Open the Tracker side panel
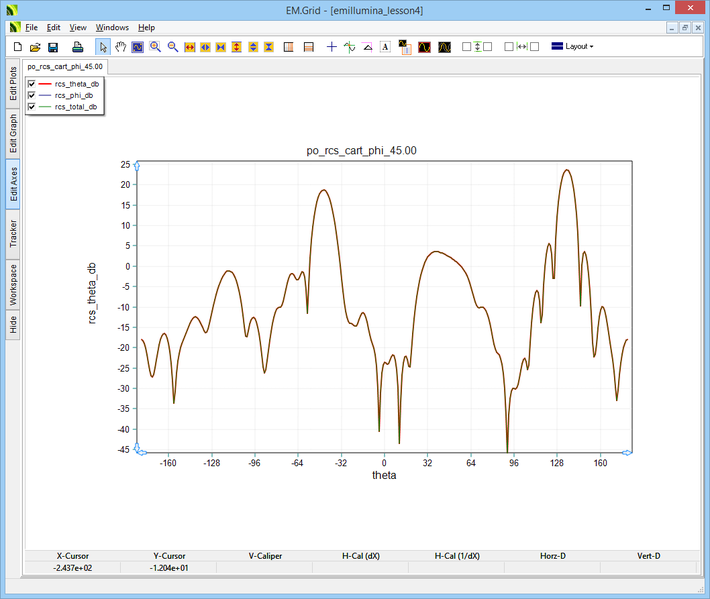710x599 pixels. [x=13, y=234]
